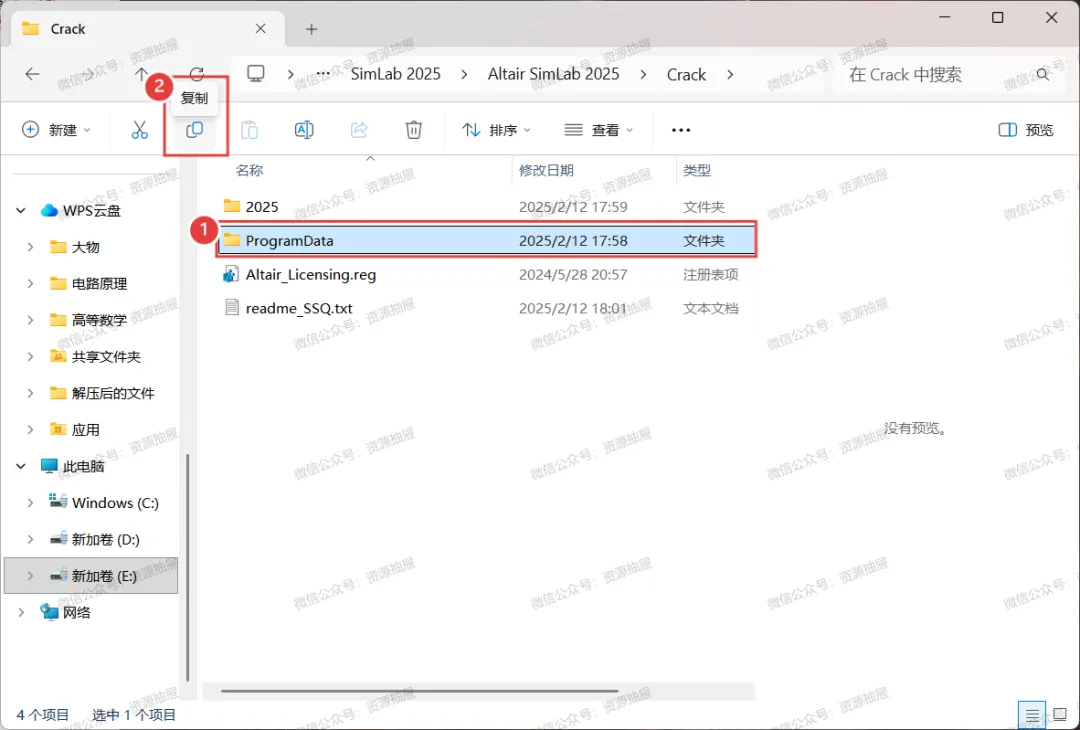
Task: Click the 文本文档 type cell
Action: tap(710, 308)
